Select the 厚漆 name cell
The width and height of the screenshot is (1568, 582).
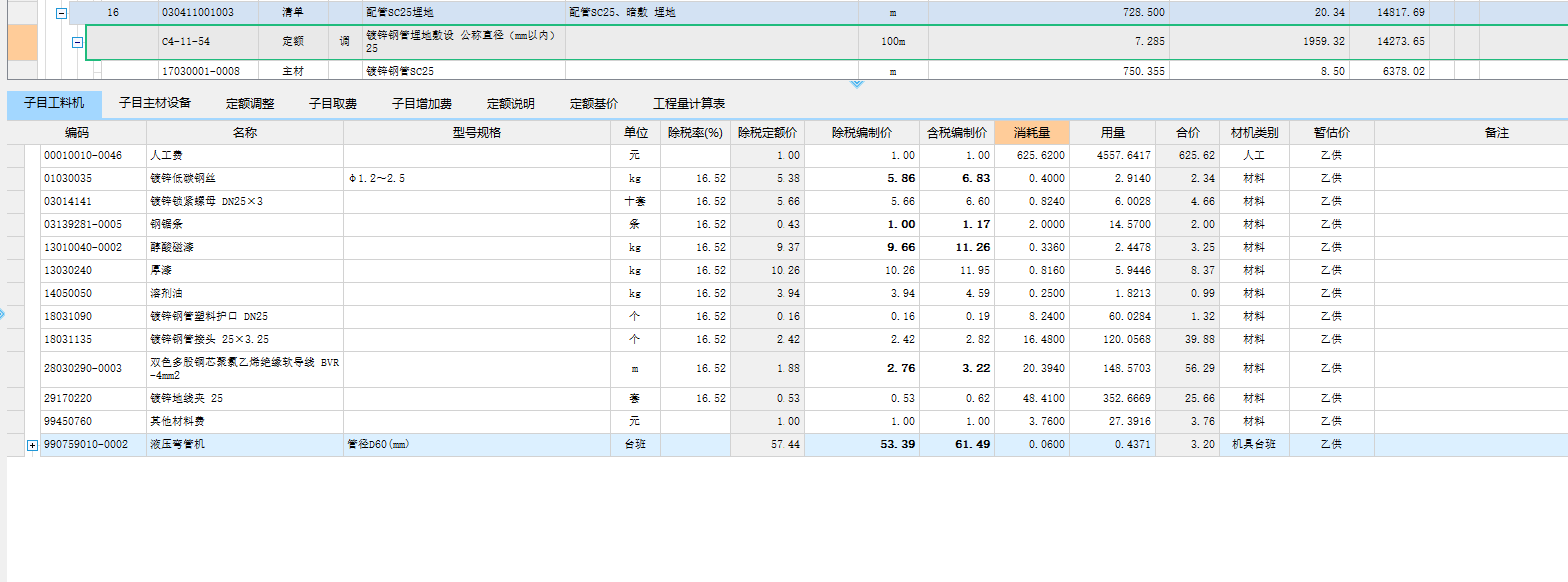245,270
